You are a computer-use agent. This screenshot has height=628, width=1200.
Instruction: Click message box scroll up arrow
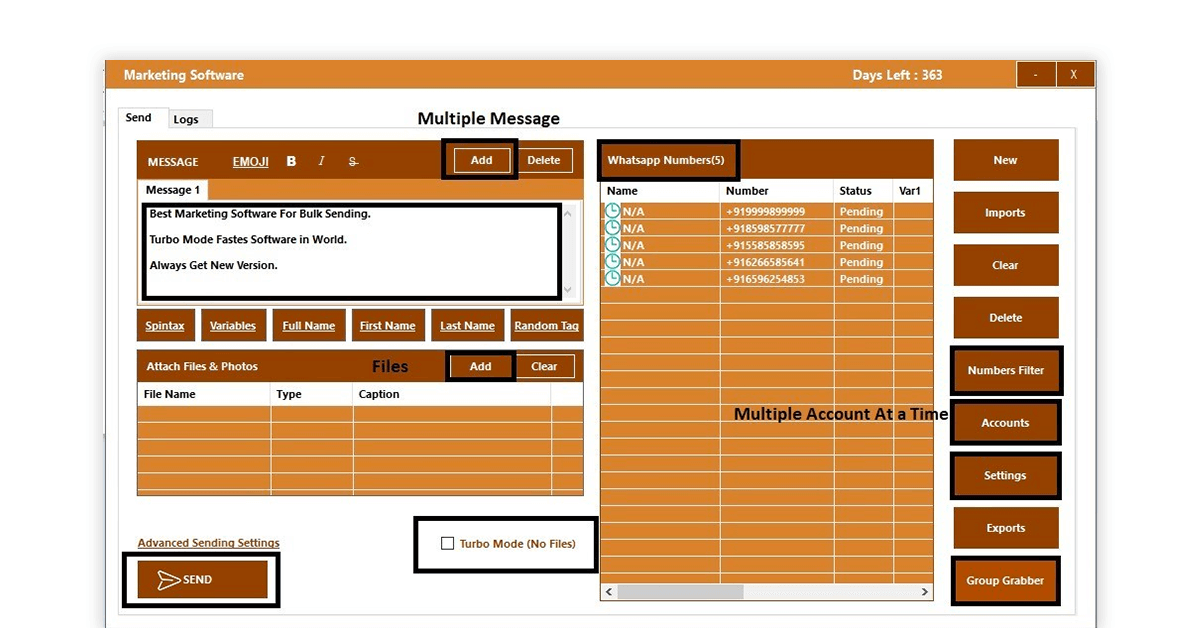pos(569,212)
